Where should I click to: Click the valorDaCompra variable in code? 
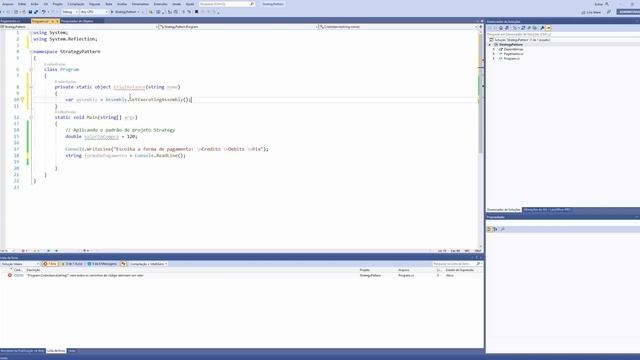point(102,136)
